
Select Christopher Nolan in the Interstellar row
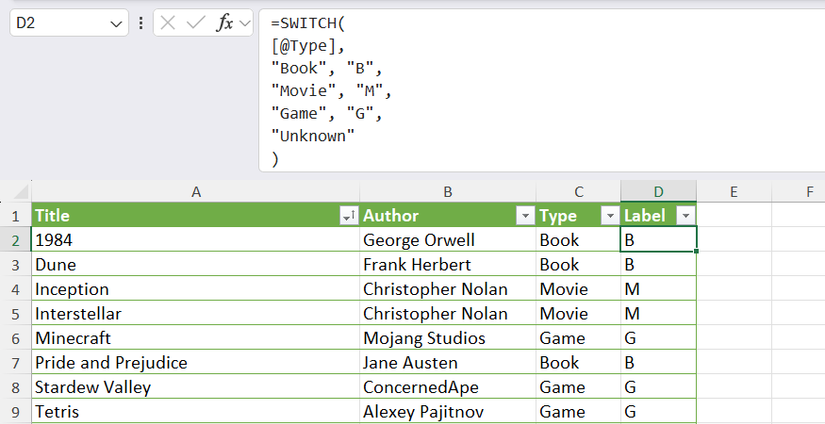point(448,314)
